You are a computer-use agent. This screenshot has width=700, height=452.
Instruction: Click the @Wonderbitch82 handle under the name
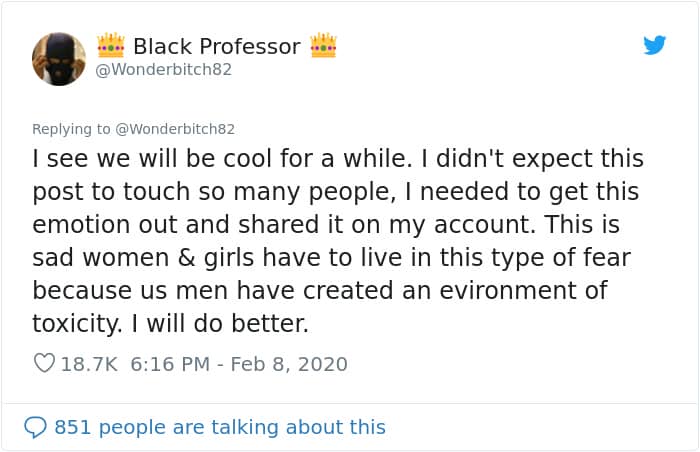tap(164, 70)
